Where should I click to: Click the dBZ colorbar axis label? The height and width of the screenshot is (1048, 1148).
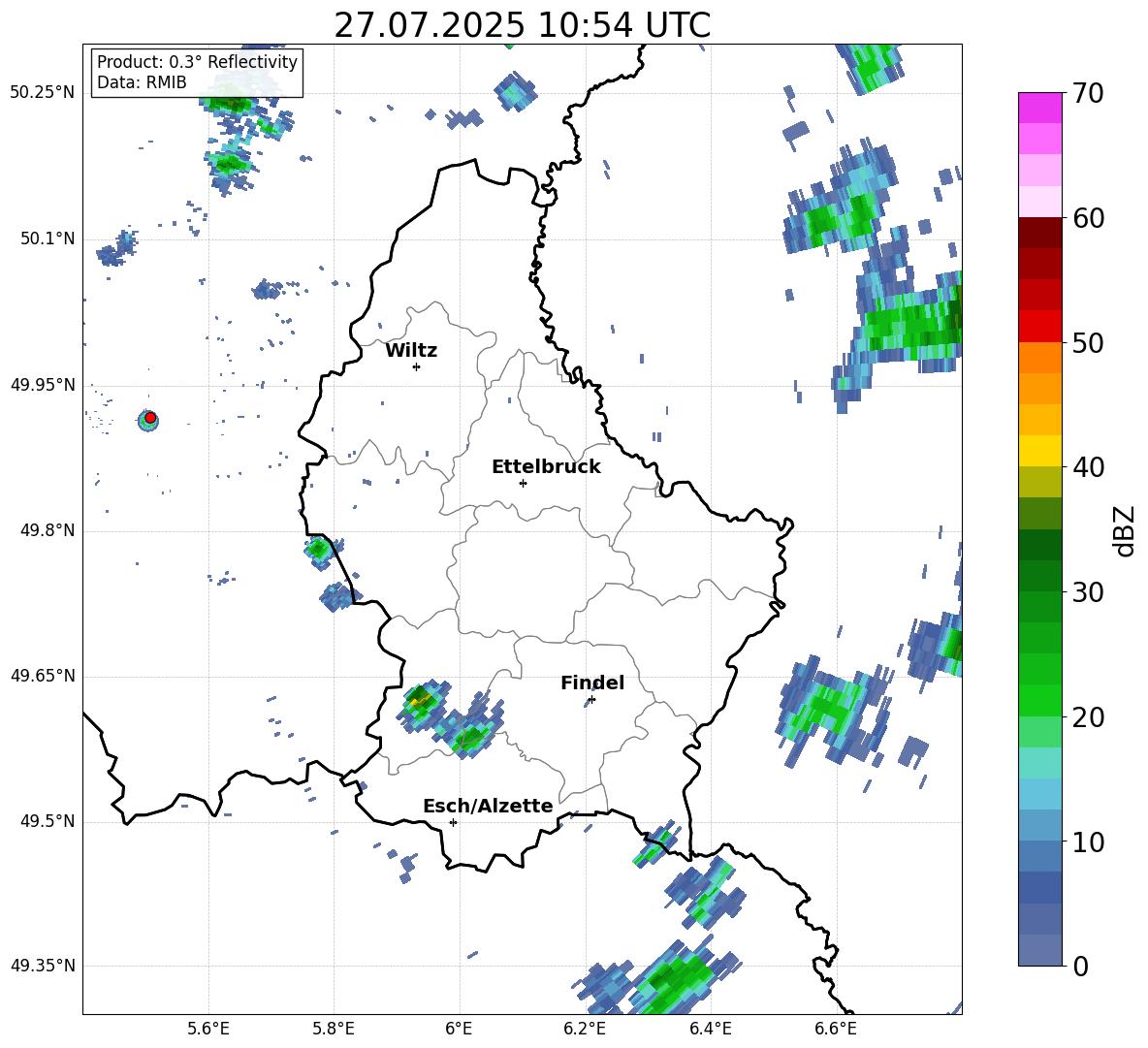pyautogui.click(x=1123, y=531)
